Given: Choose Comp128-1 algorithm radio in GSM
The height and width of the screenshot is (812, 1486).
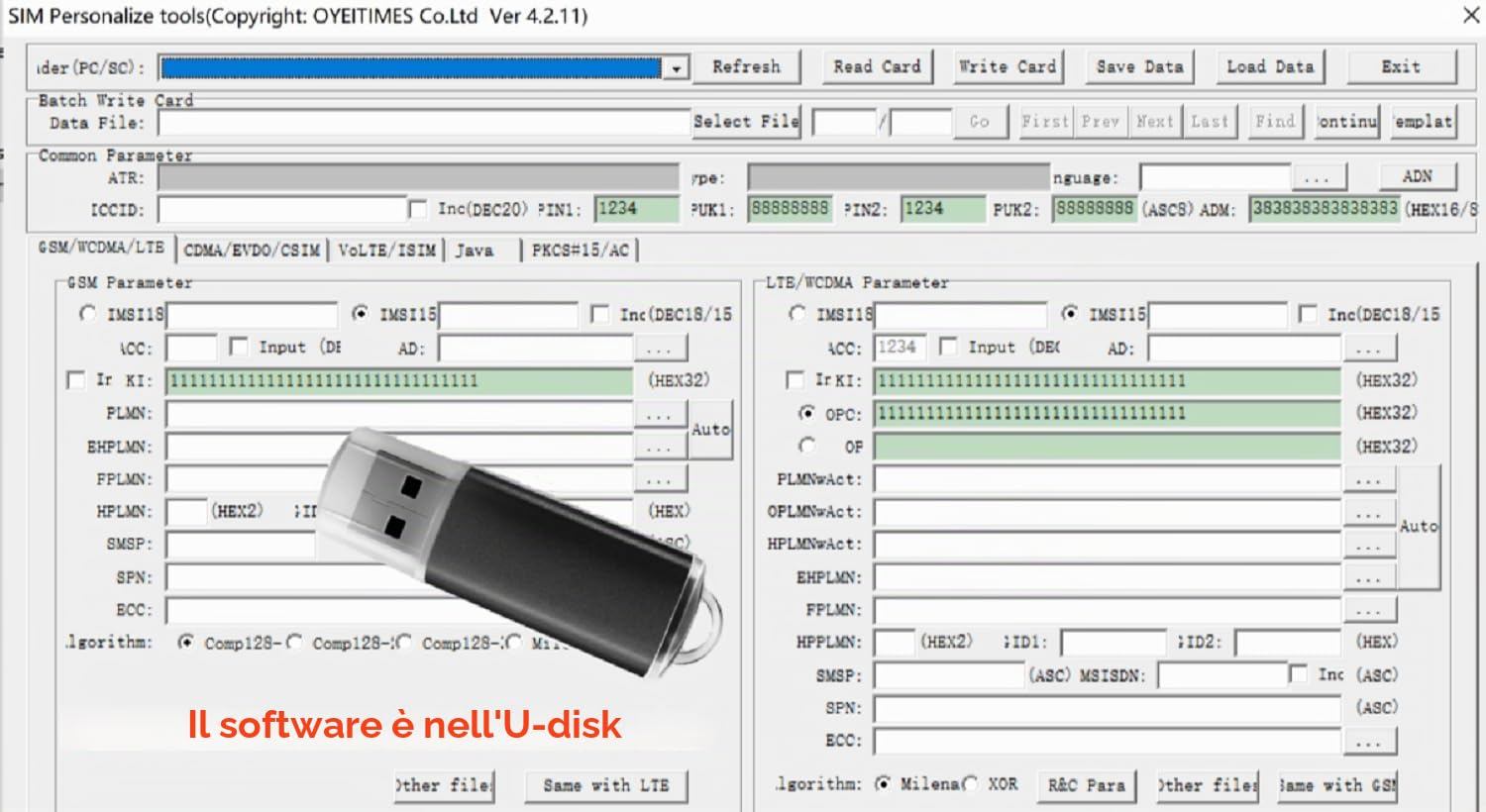Looking at the screenshot, I should (185, 643).
